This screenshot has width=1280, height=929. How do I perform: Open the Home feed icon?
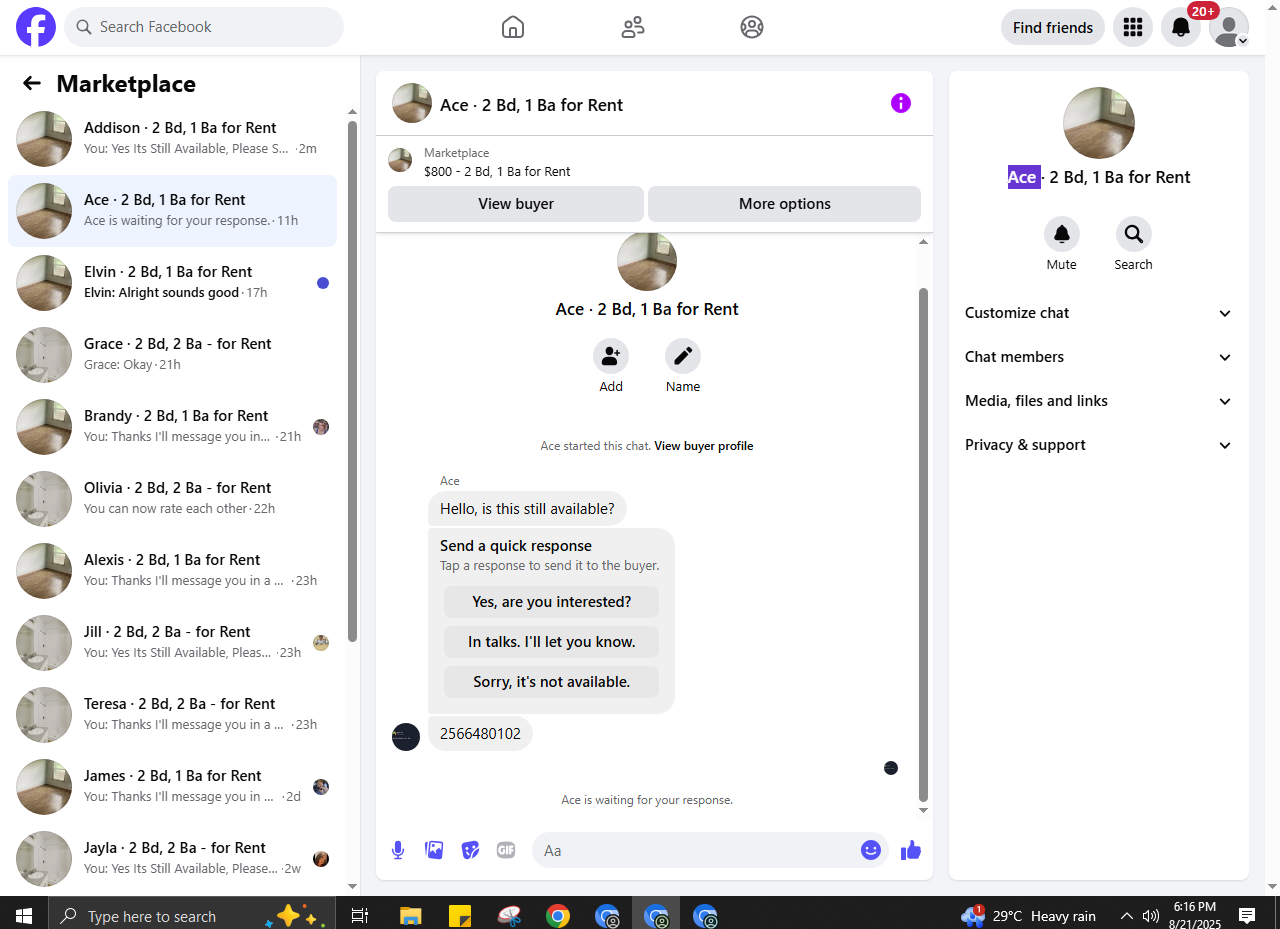click(513, 27)
